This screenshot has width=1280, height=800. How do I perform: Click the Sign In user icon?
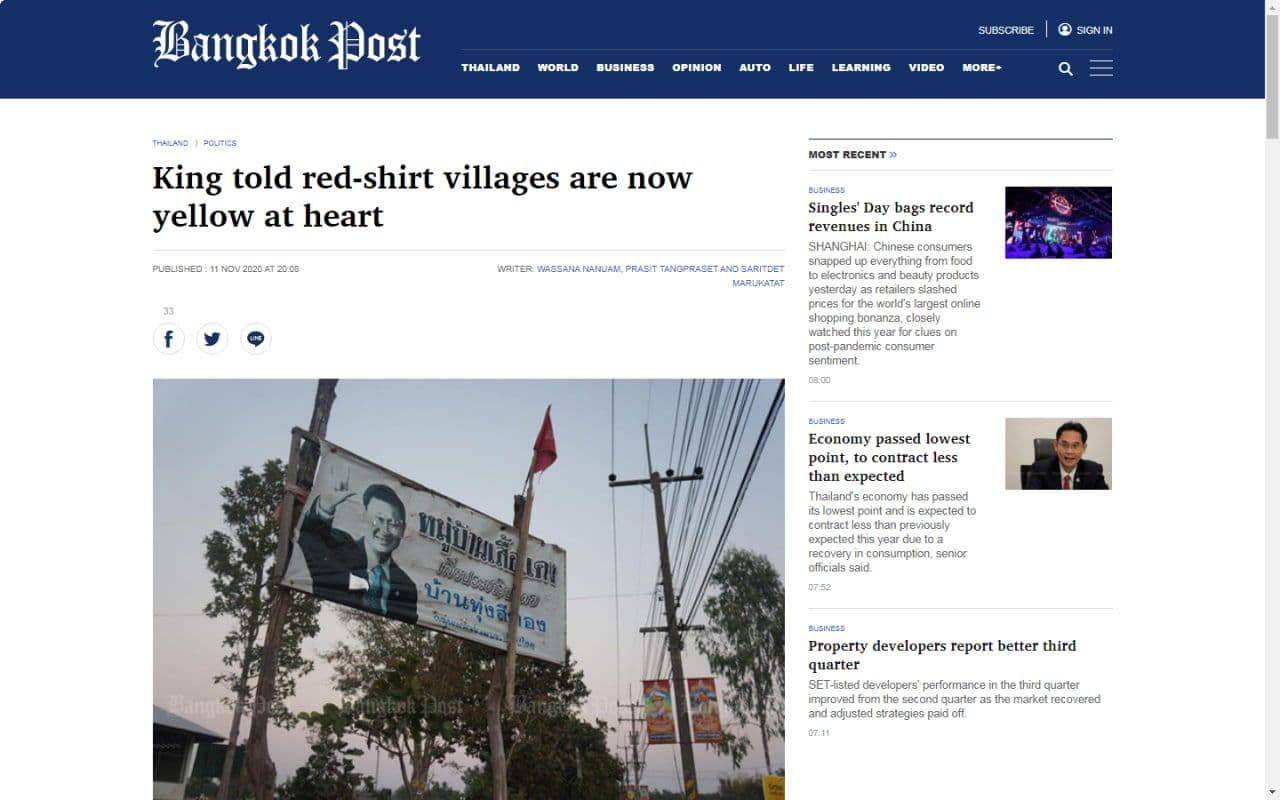[1065, 30]
